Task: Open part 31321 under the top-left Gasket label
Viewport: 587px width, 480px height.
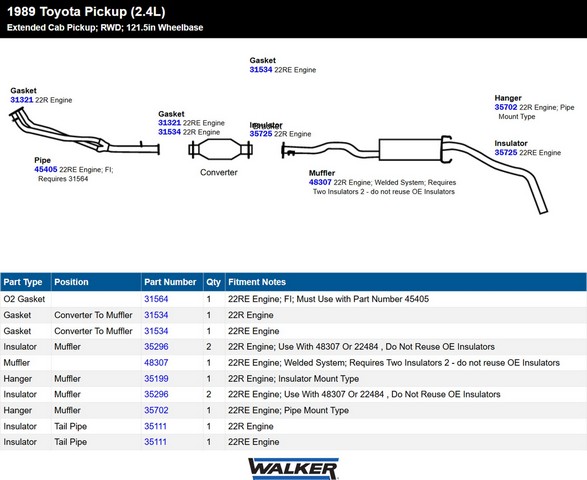Action: click(x=22, y=100)
